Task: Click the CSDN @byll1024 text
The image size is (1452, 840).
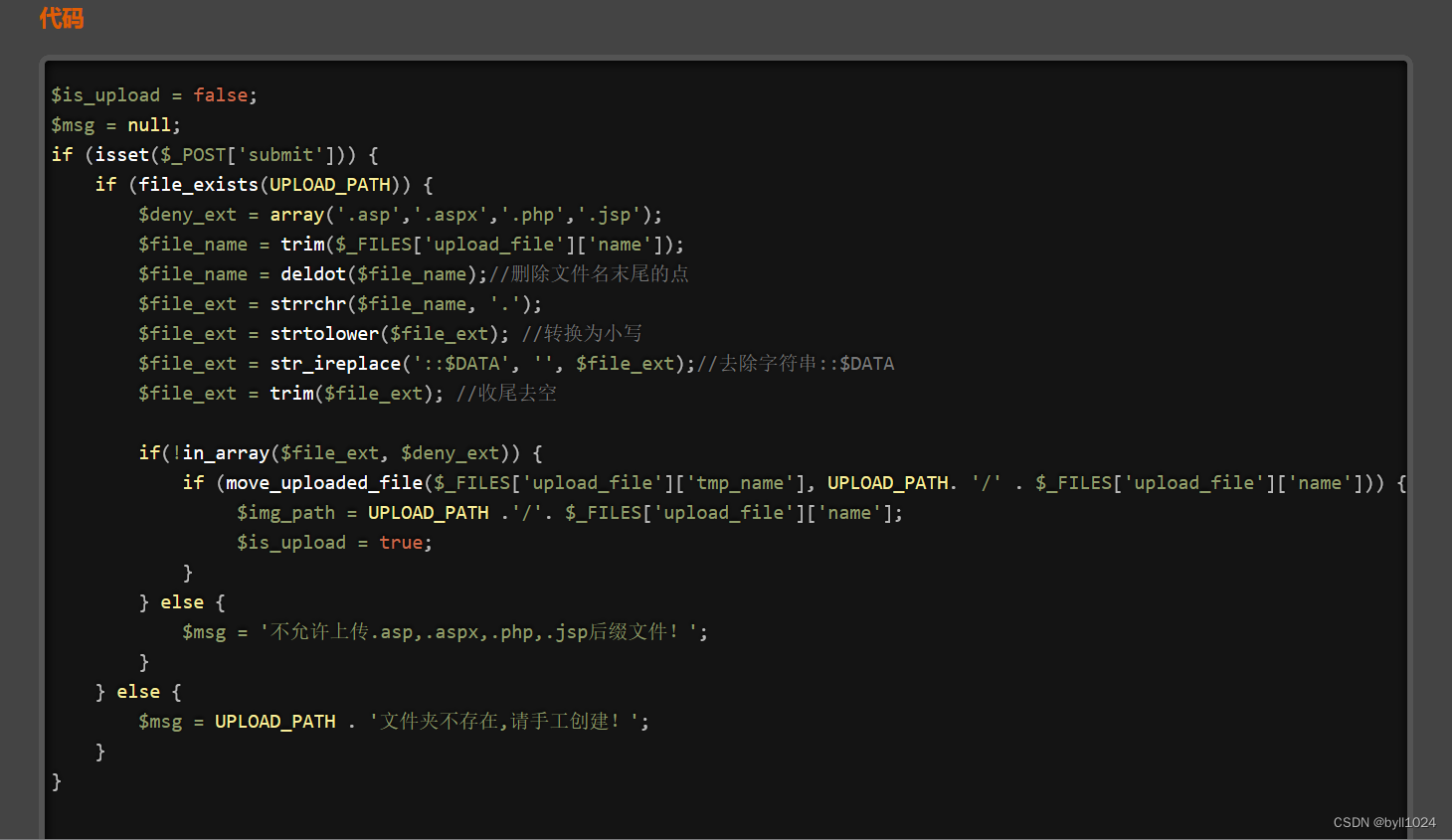Action: pos(1384,822)
